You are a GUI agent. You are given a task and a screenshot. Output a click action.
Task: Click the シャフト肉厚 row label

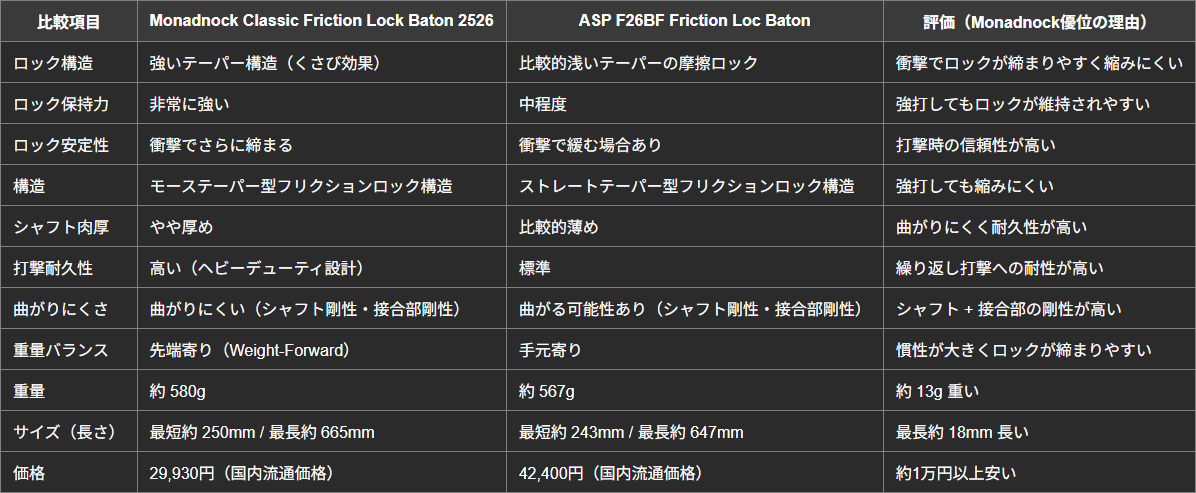tap(61, 227)
